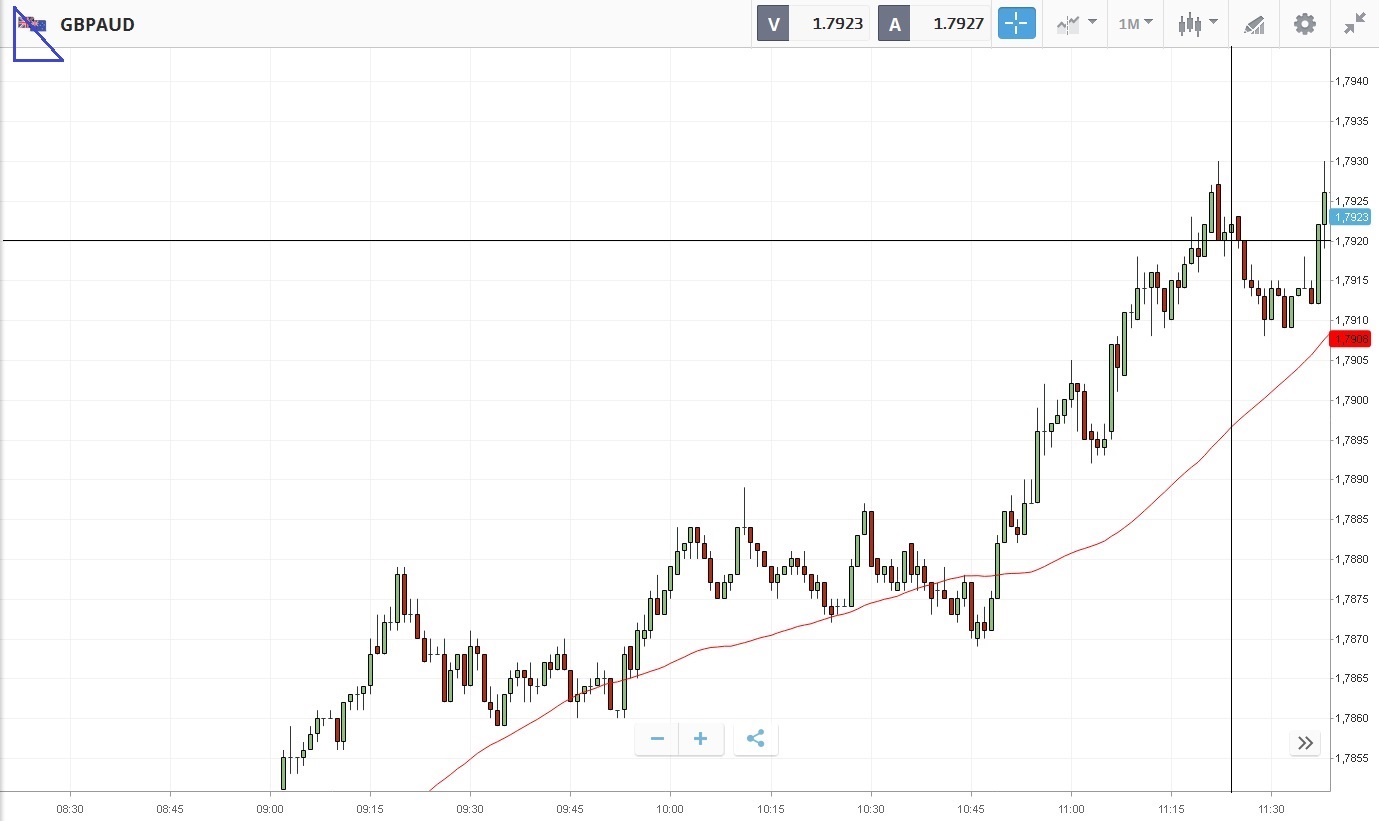Share the chart via share icon
1379x821 pixels.
(x=756, y=739)
